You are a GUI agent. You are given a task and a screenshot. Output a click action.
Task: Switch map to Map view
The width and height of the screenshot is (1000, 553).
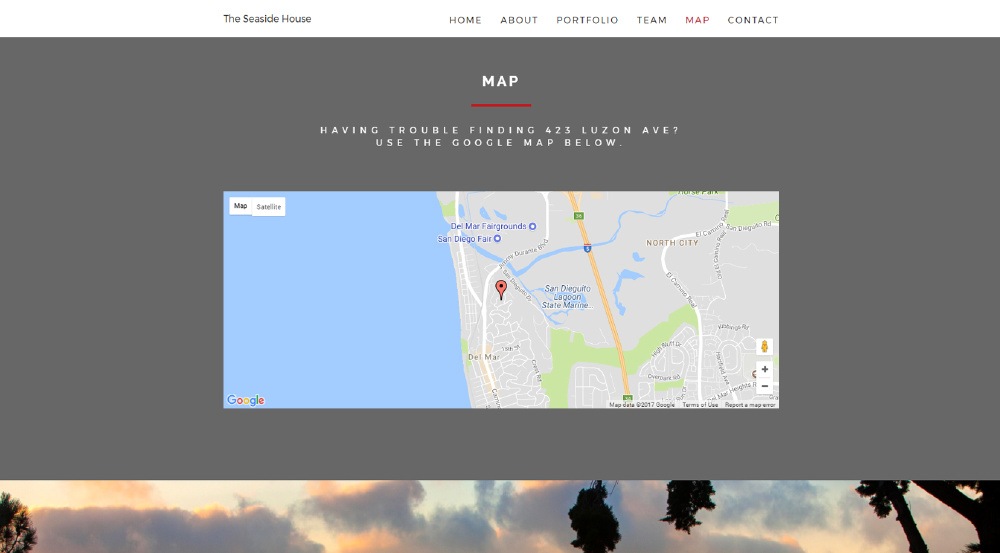(x=240, y=206)
